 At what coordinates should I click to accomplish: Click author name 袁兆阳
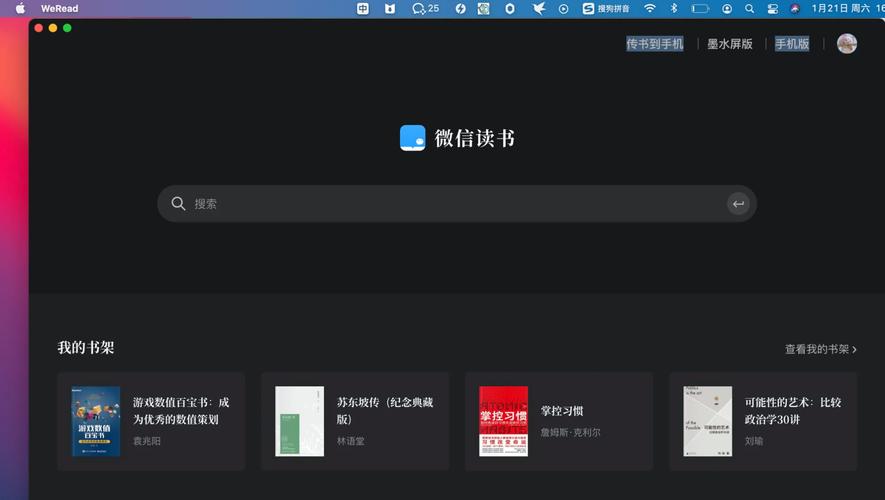tap(147, 441)
